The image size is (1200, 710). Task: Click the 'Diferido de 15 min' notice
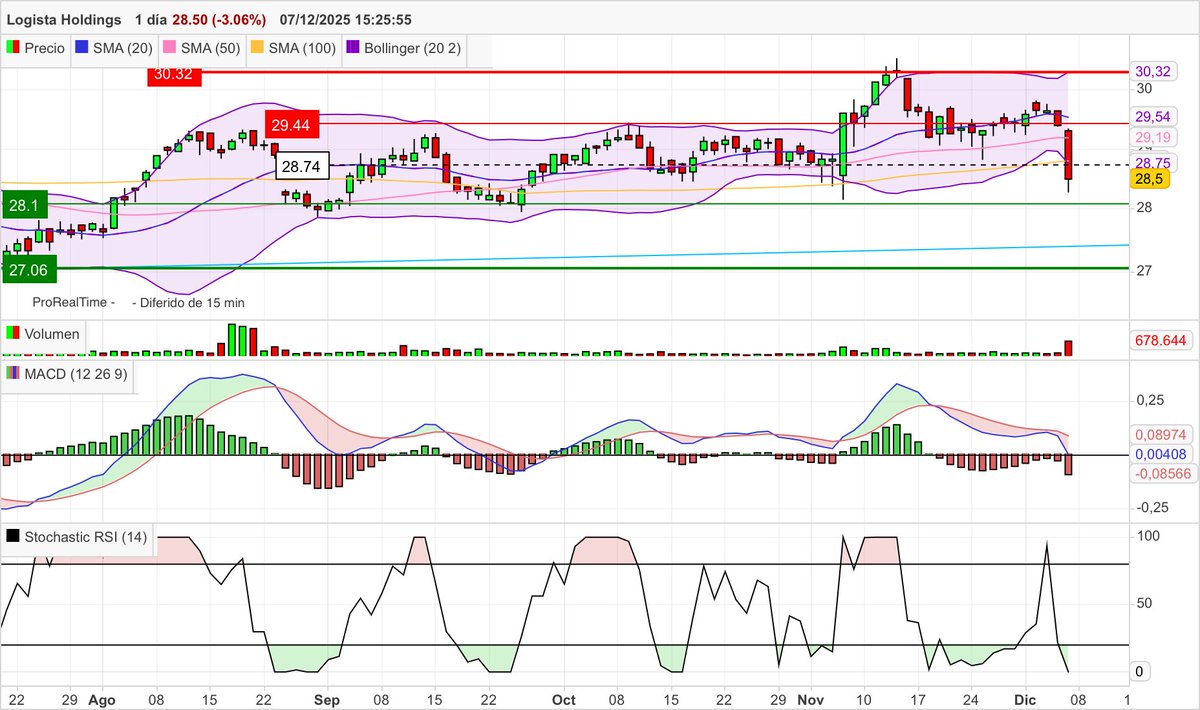point(188,302)
